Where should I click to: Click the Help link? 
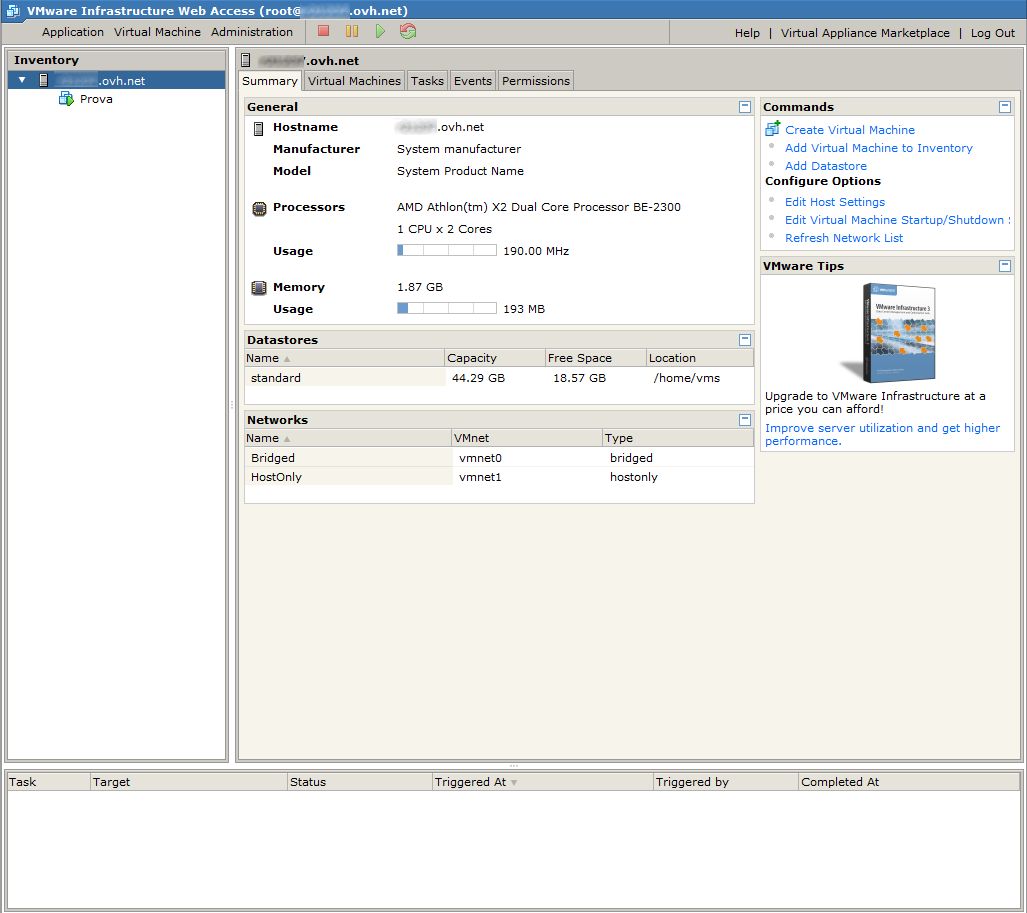747,33
